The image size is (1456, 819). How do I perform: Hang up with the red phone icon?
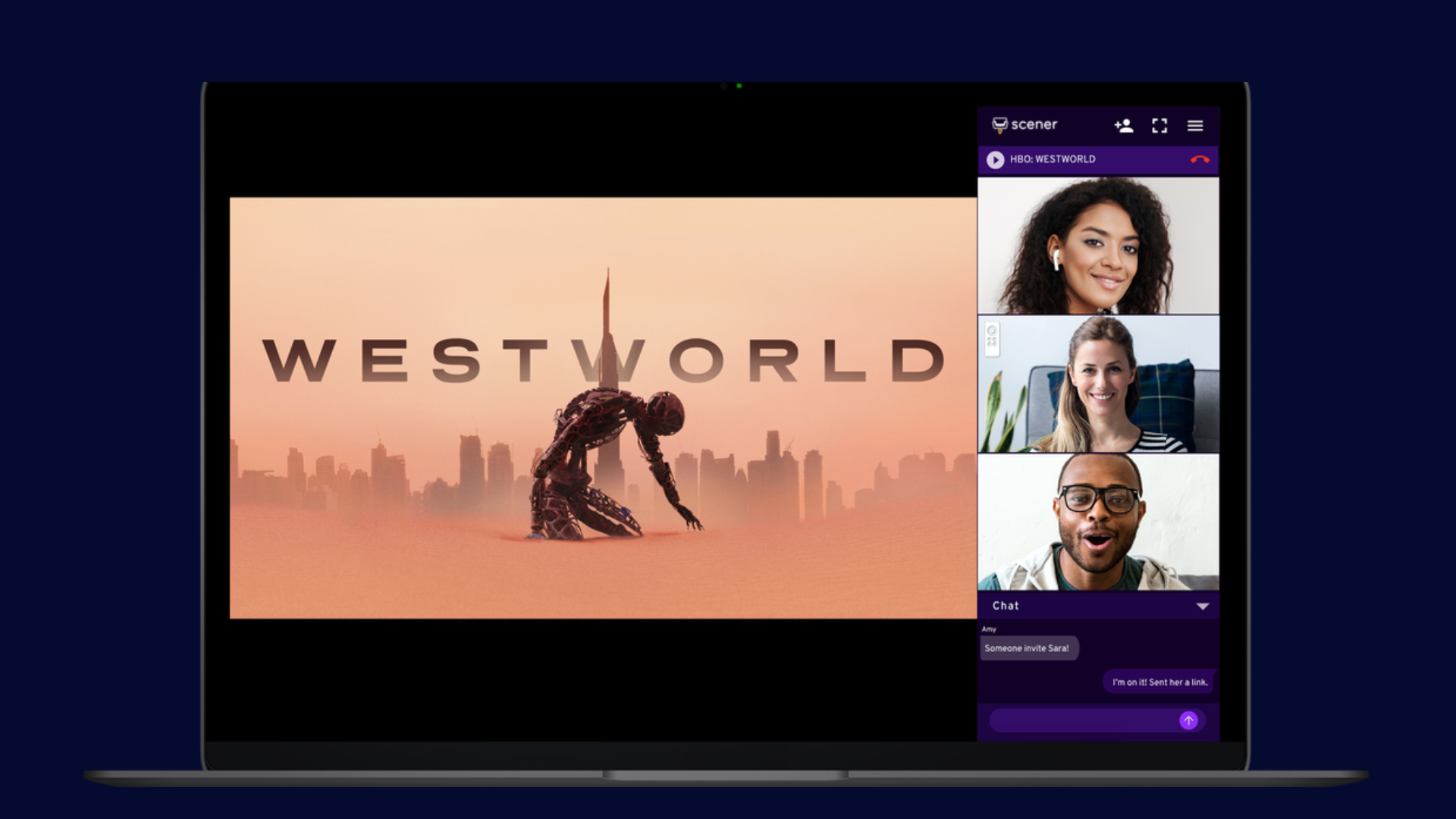click(x=1200, y=160)
